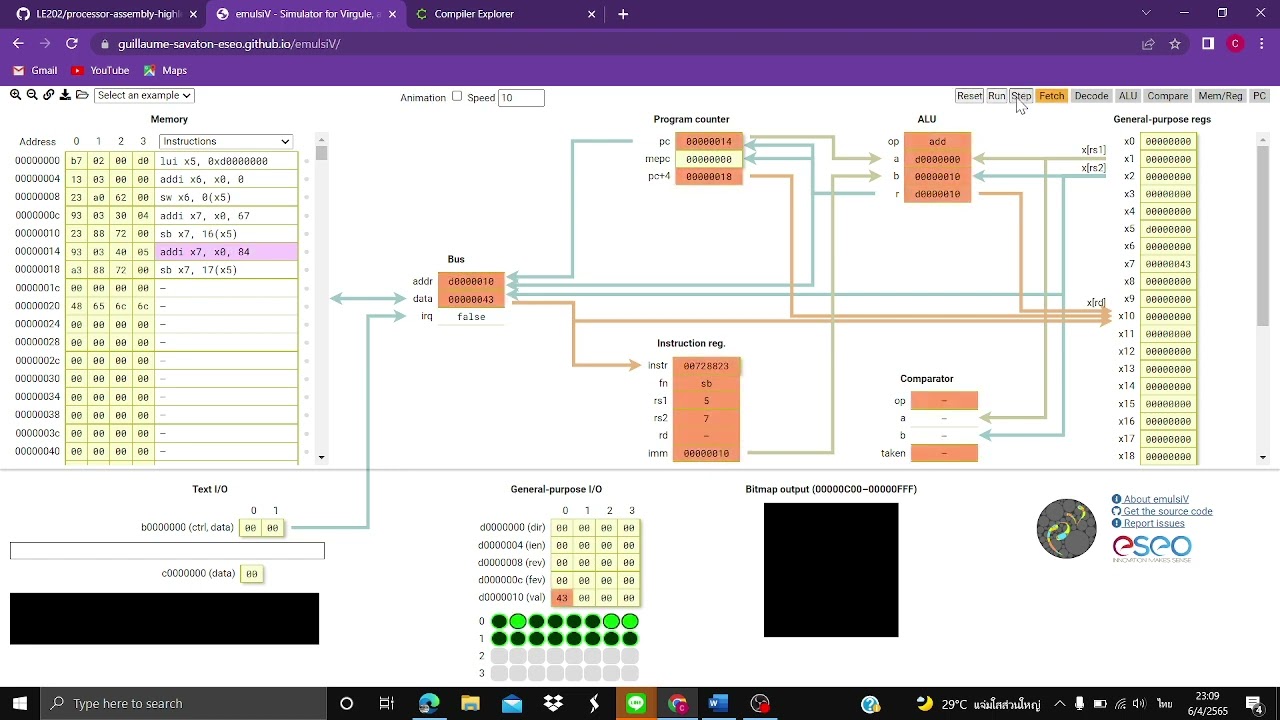
Task: Open Task View on the taskbar
Action: click(x=387, y=703)
